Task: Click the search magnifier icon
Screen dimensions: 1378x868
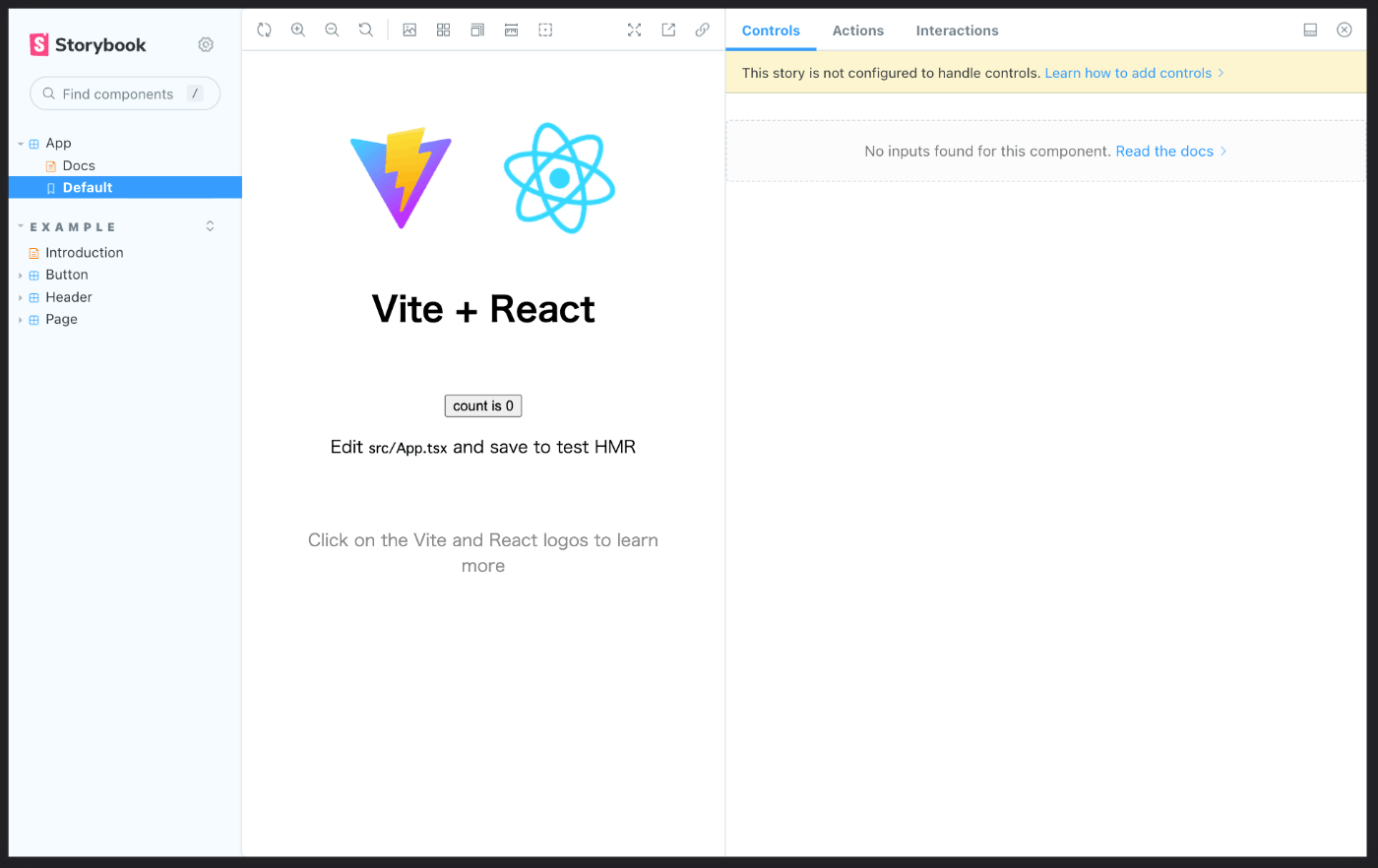Action: [x=48, y=93]
